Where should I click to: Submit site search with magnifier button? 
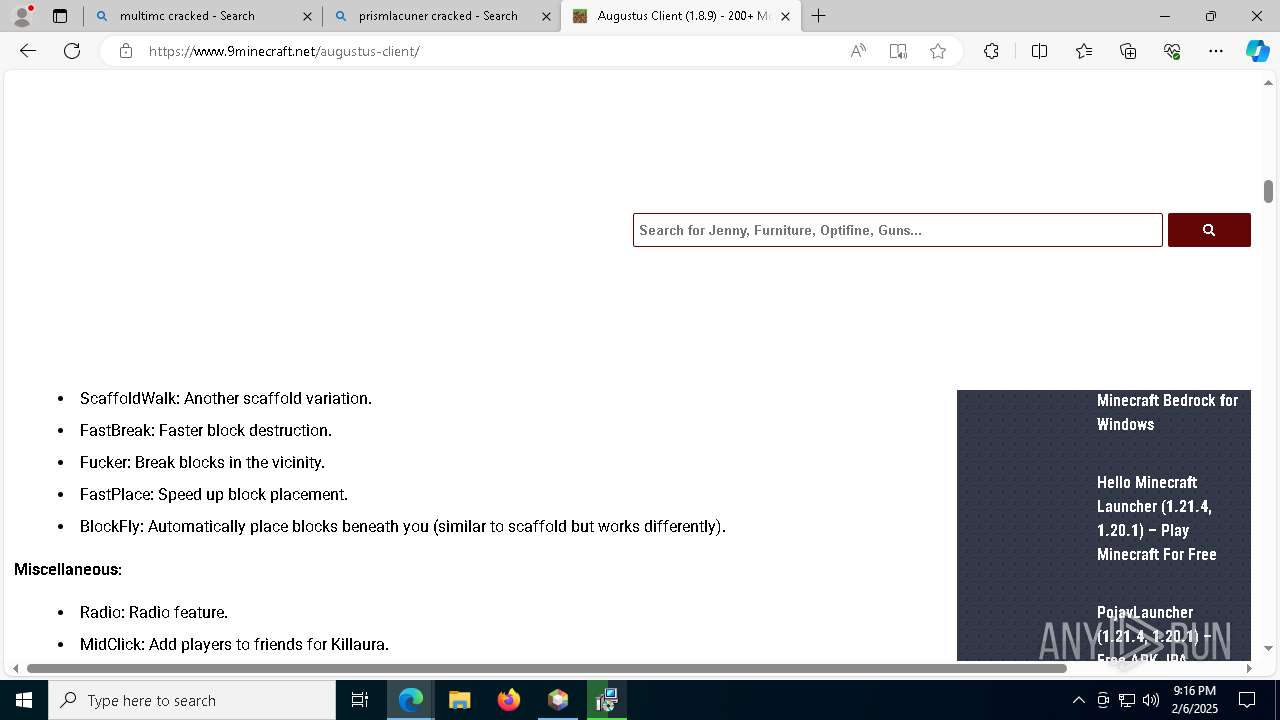tap(1209, 230)
